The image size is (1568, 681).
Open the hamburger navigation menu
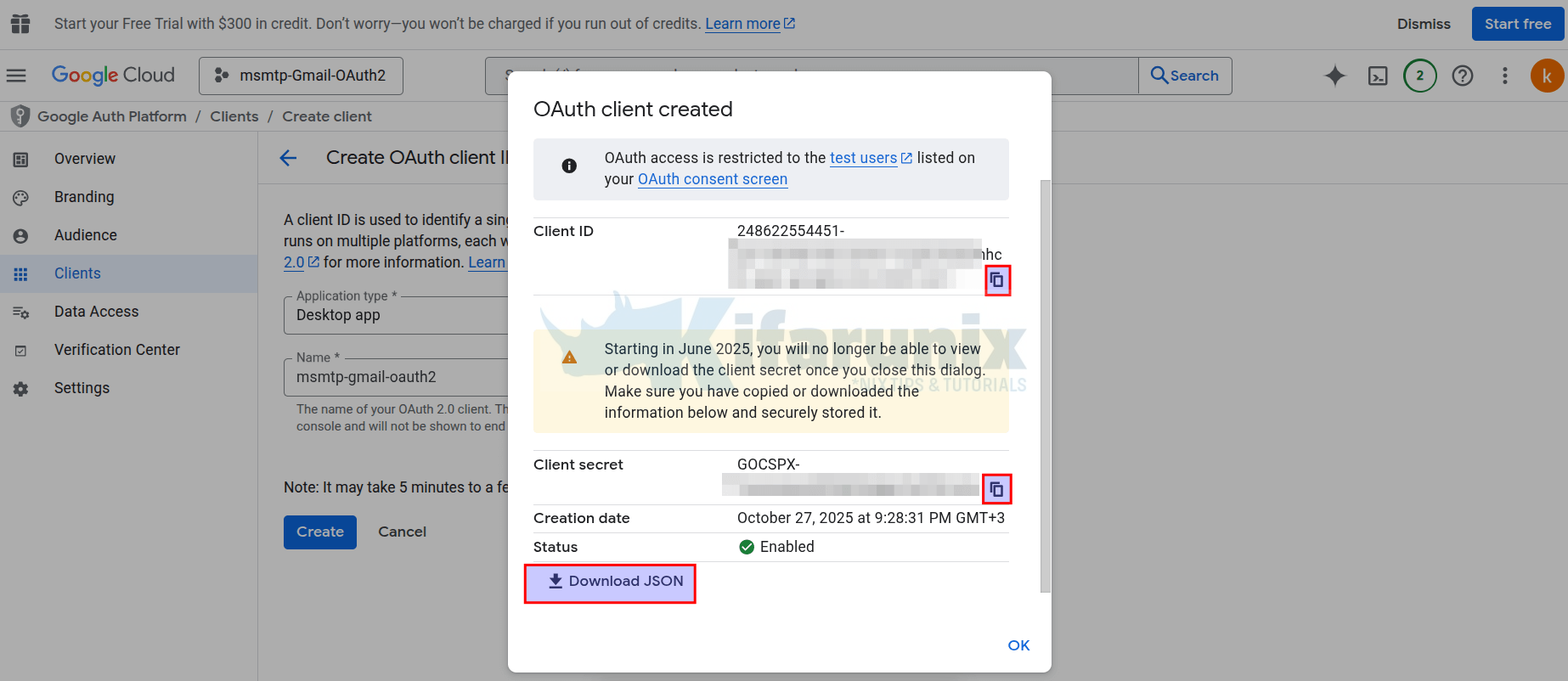(16, 76)
